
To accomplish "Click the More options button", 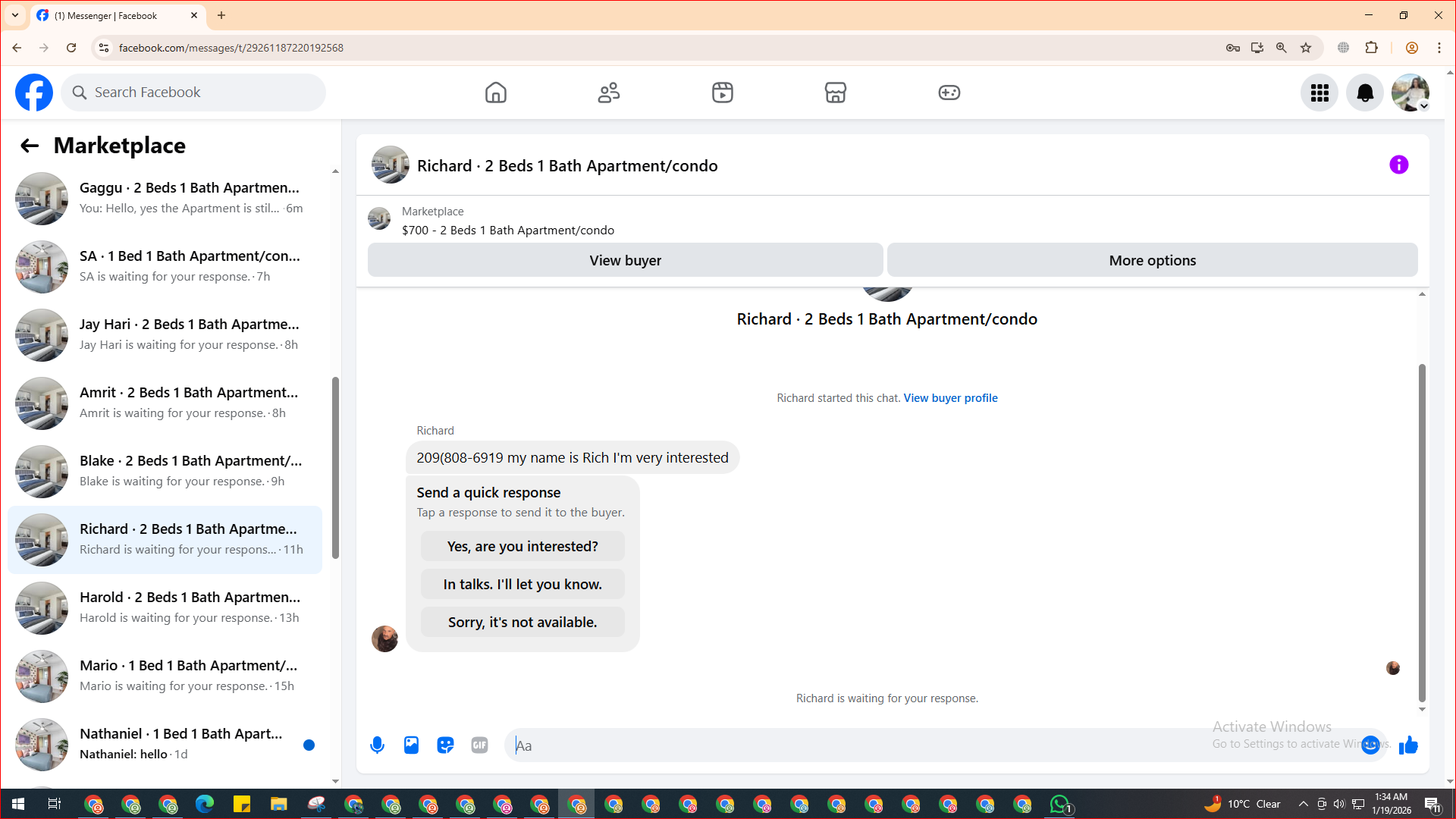I will (x=1153, y=260).
